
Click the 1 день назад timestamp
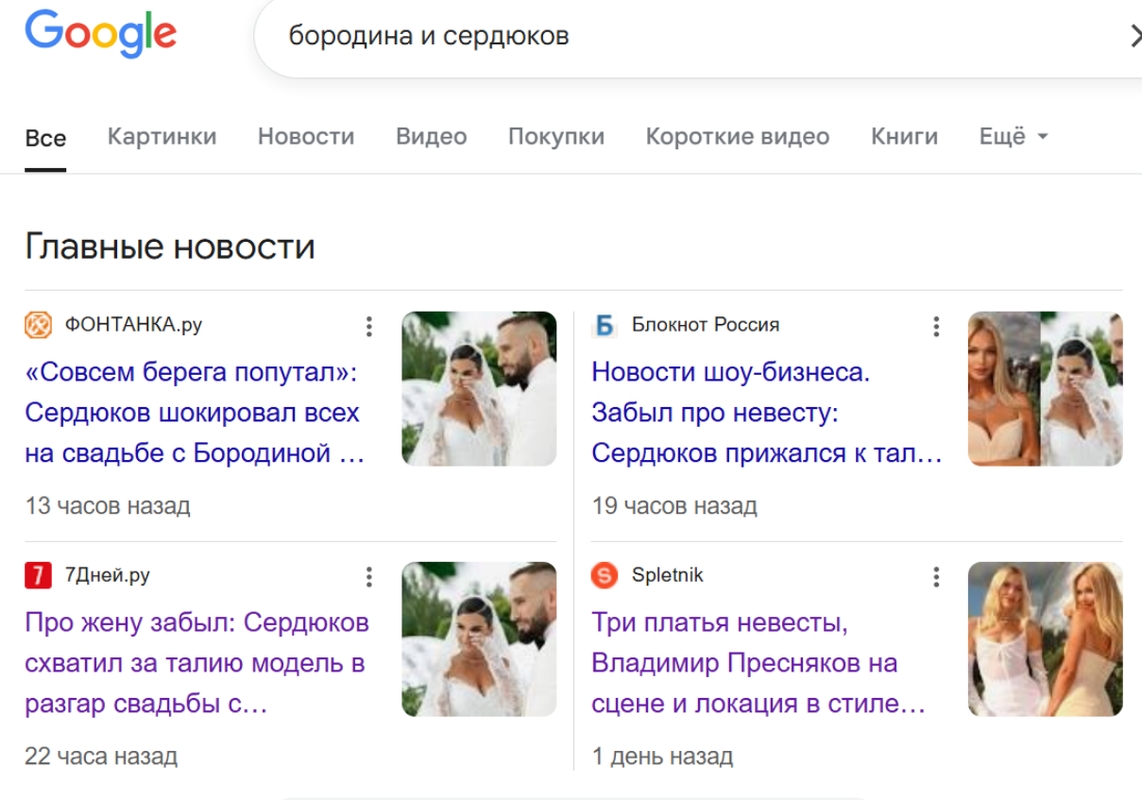(662, 756)
